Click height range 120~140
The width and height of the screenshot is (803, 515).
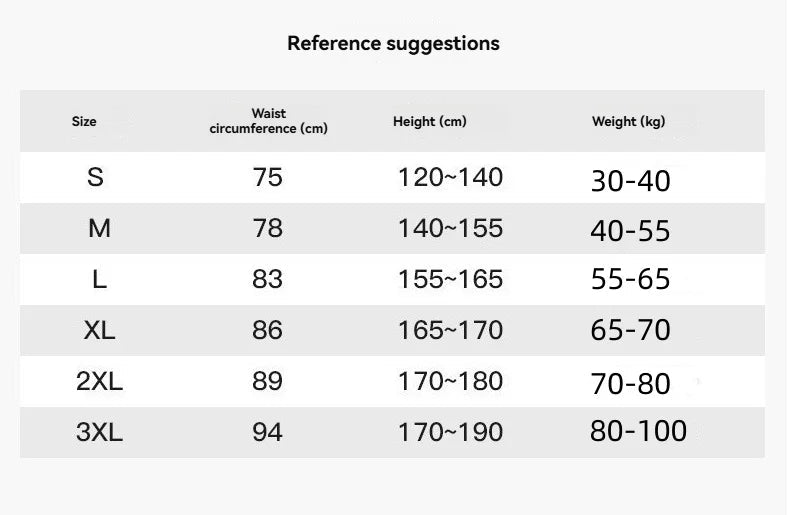[x=450, y=177]
